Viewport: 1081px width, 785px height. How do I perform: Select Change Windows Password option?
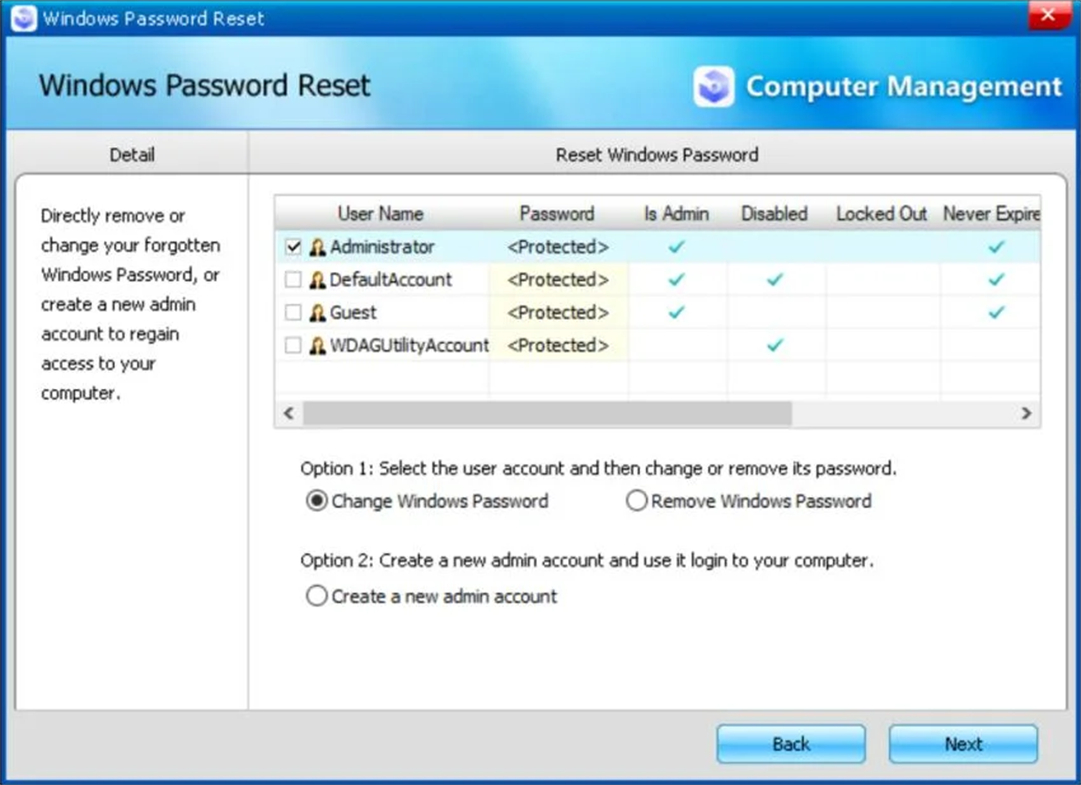click(317, 502)
